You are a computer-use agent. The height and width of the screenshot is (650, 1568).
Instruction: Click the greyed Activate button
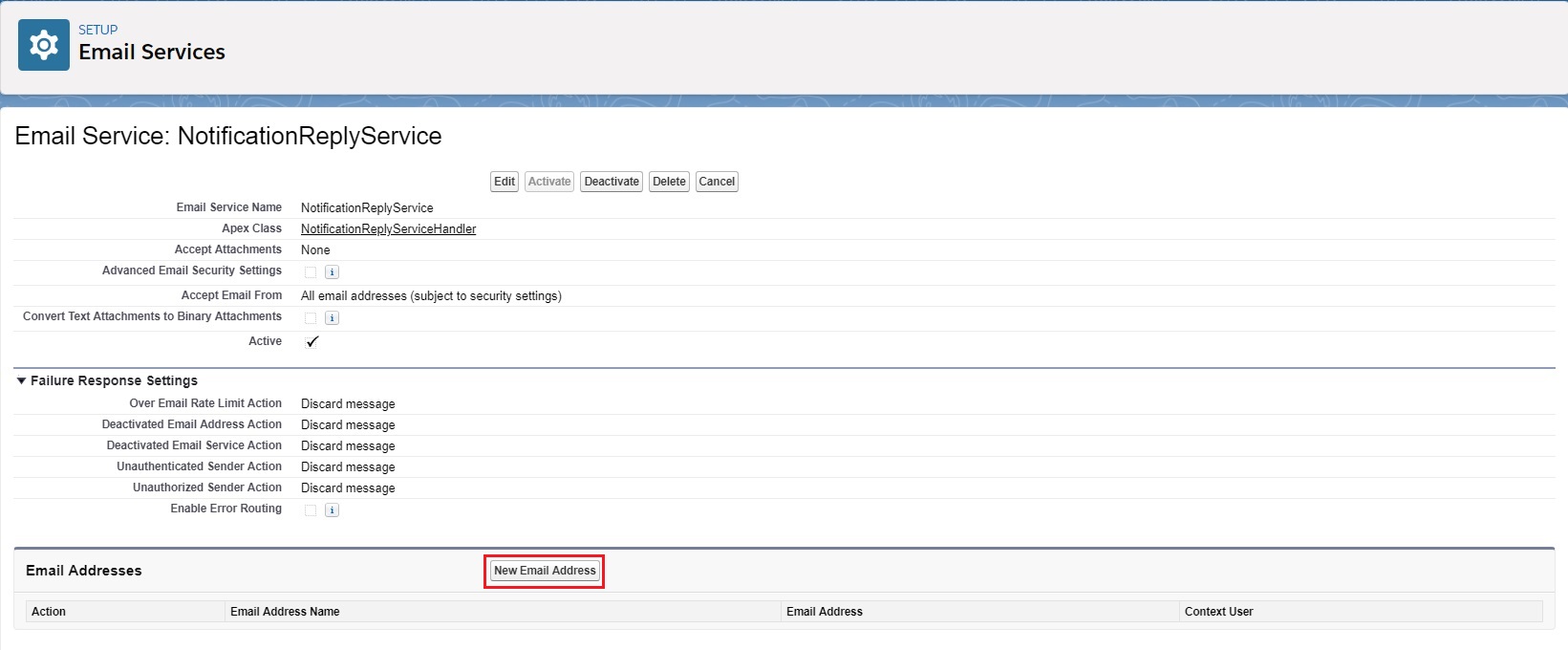click(x=549, y=182)
